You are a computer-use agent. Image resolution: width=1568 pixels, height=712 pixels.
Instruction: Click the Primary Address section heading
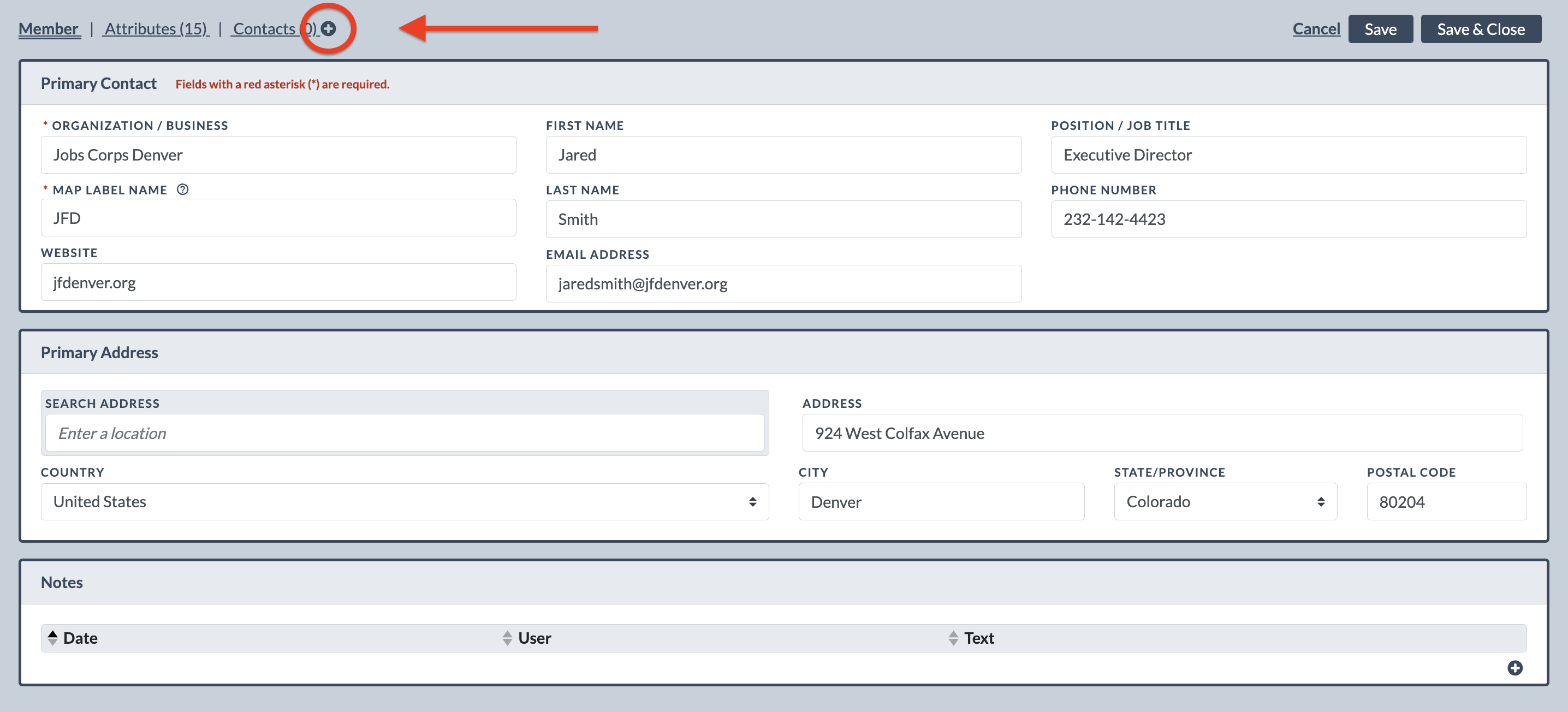(x=99, y=352)
